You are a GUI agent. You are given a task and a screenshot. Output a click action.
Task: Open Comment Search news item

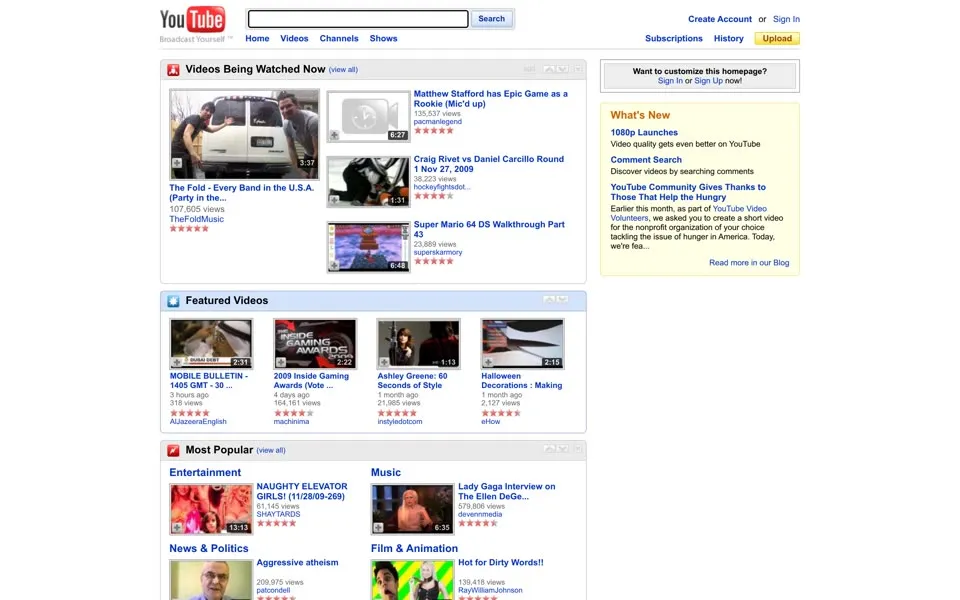point(646,160)
